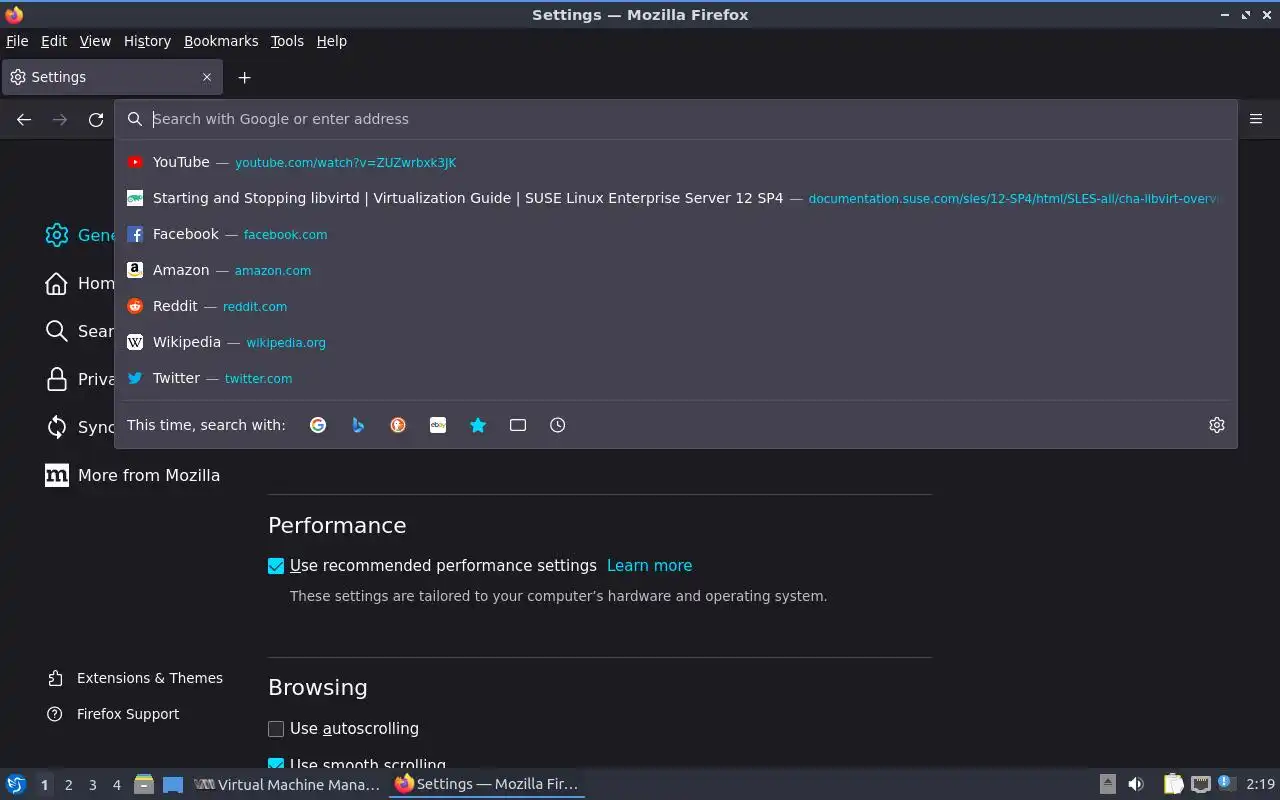Screen dimensions: 1280x800
Task: Click the show desktop taskbar icon
Action: pos(173,784)
